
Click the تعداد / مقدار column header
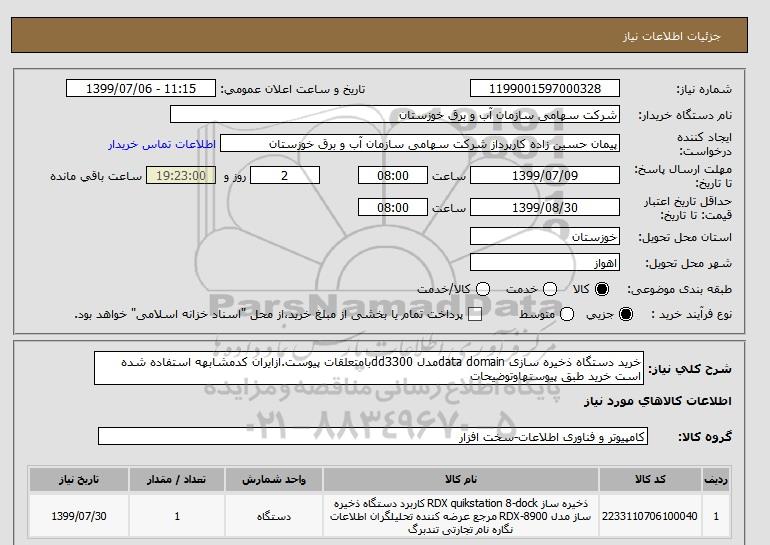coord(177,480)
